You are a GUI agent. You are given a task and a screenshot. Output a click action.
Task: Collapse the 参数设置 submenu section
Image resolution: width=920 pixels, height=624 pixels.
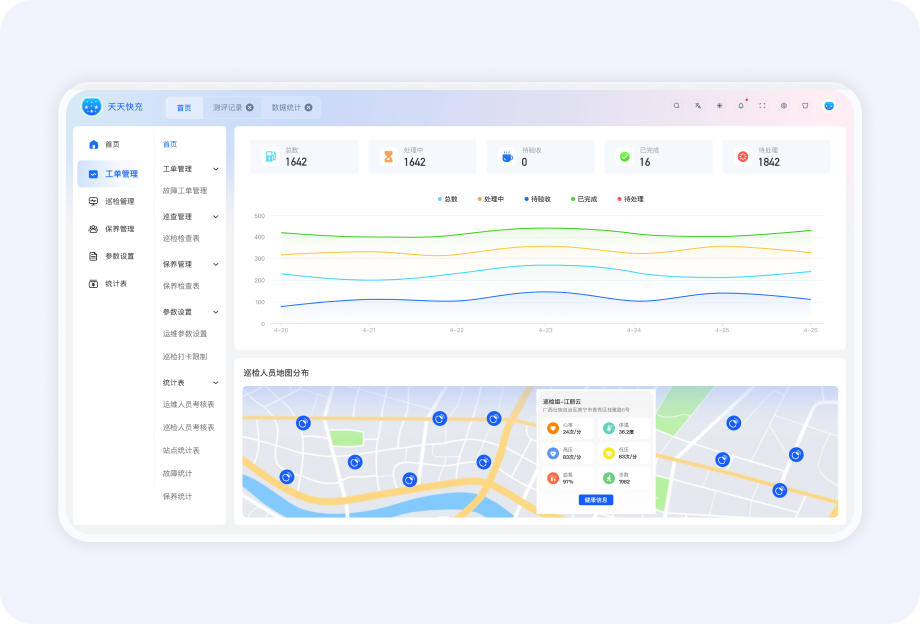tap(216, 312)
